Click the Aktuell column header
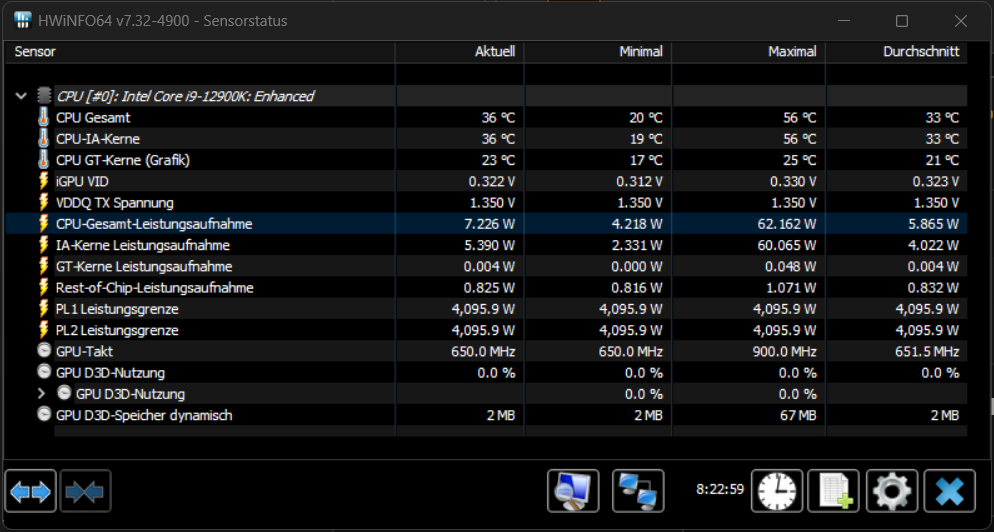This screenshot has width=994, height=532. pyautogui.click(x=460, y=52)
